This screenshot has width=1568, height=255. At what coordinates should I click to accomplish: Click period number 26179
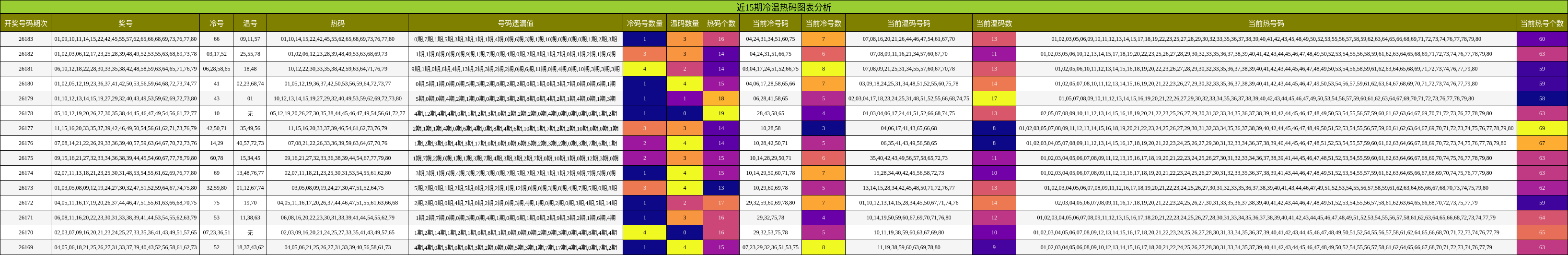click(25, 99)
